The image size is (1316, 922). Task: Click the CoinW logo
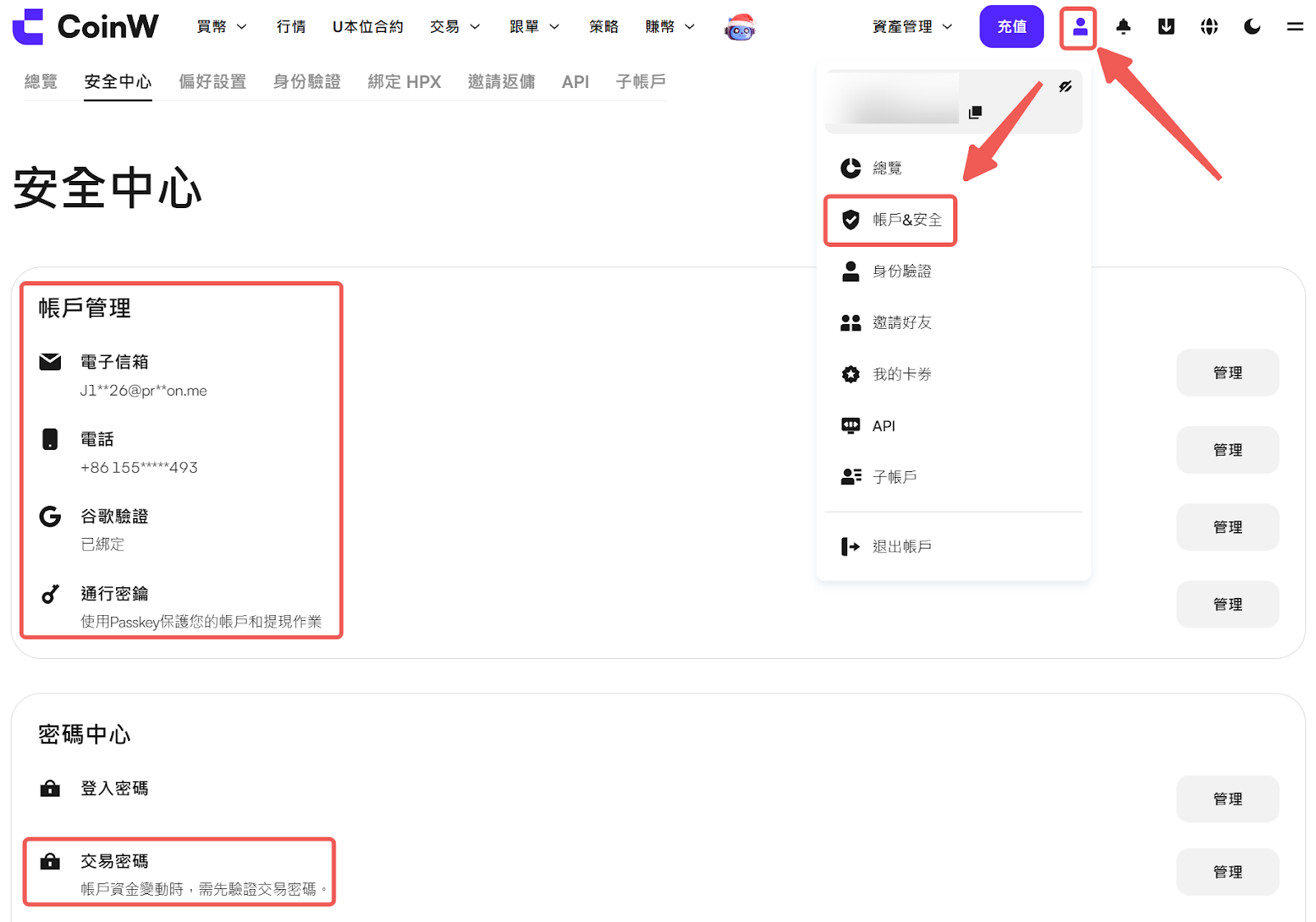tap(86, 26)
